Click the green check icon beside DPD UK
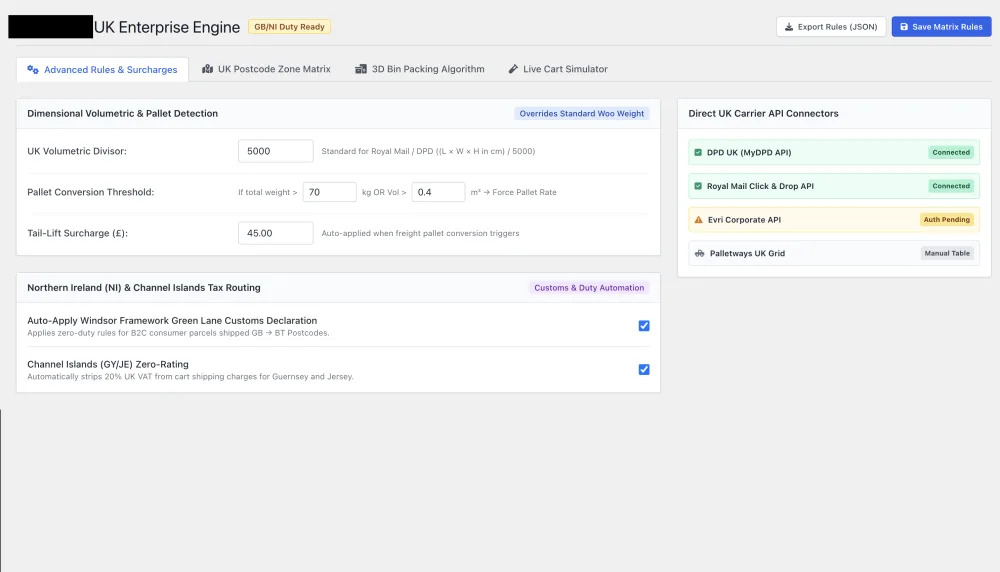 (698, 152)
